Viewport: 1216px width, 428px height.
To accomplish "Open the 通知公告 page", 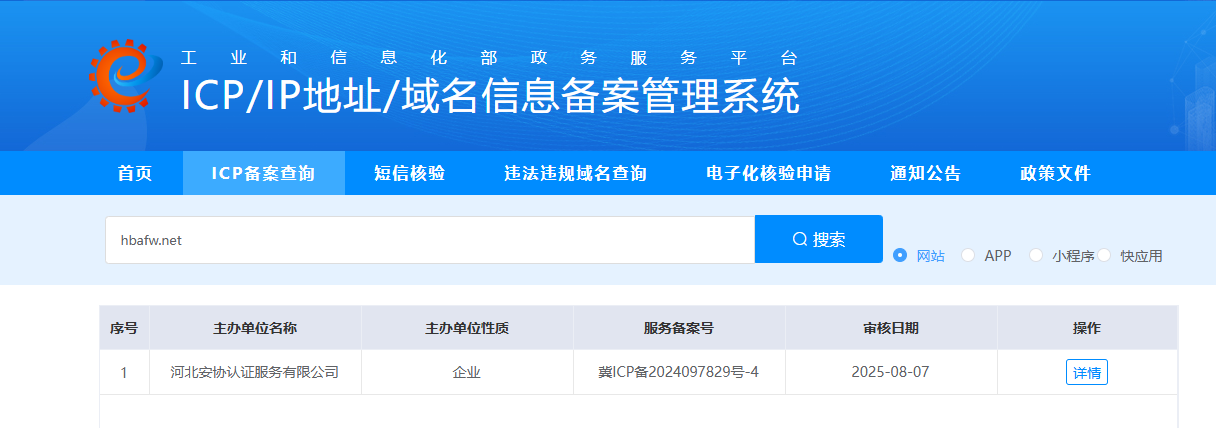I will tap(925, 174).
